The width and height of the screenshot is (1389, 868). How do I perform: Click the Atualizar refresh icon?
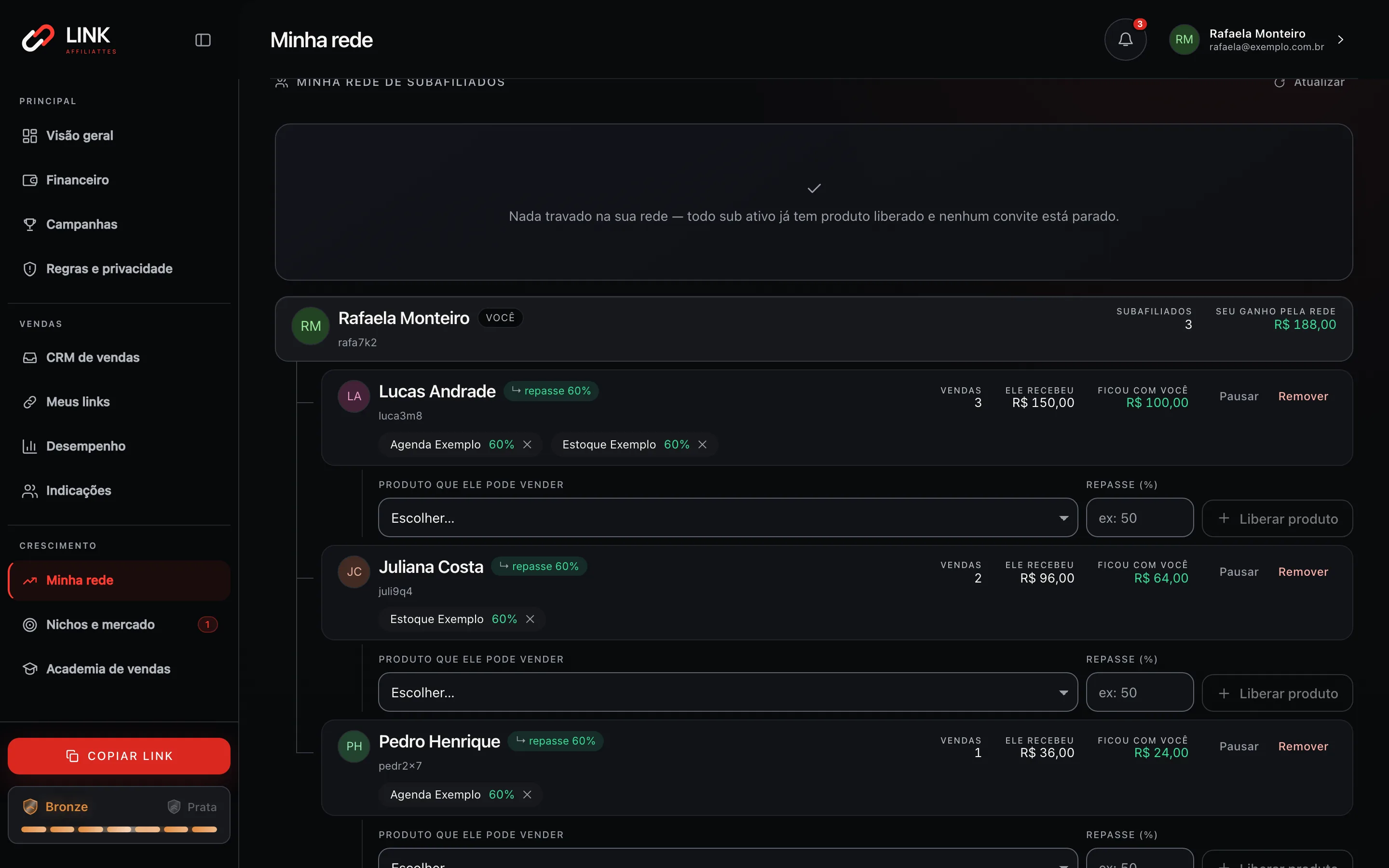coord(1280,82)
